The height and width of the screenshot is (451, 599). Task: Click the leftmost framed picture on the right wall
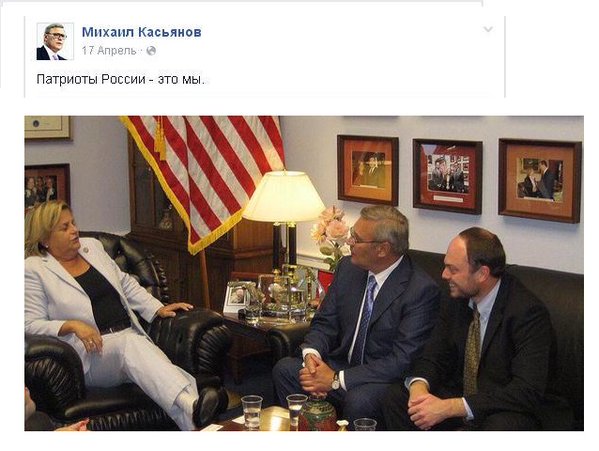(367, 170)
